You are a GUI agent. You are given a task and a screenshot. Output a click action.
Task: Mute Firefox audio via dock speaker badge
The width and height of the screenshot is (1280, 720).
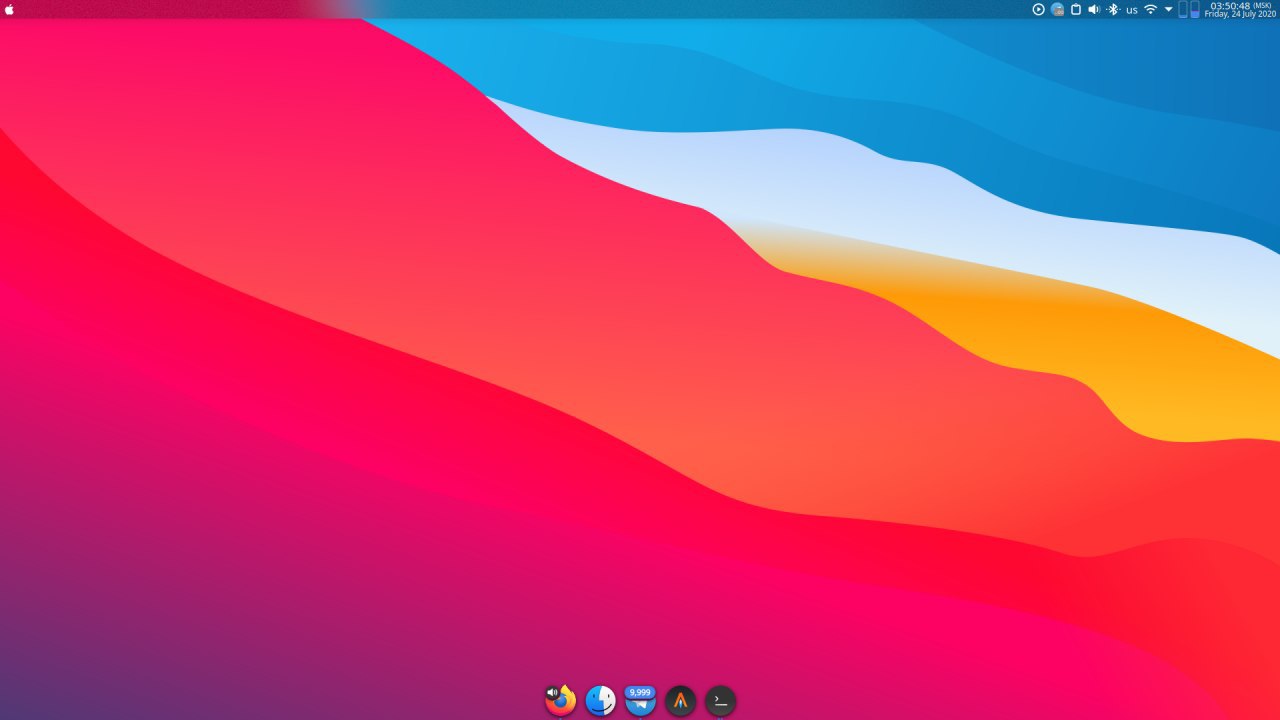point(552,692)
